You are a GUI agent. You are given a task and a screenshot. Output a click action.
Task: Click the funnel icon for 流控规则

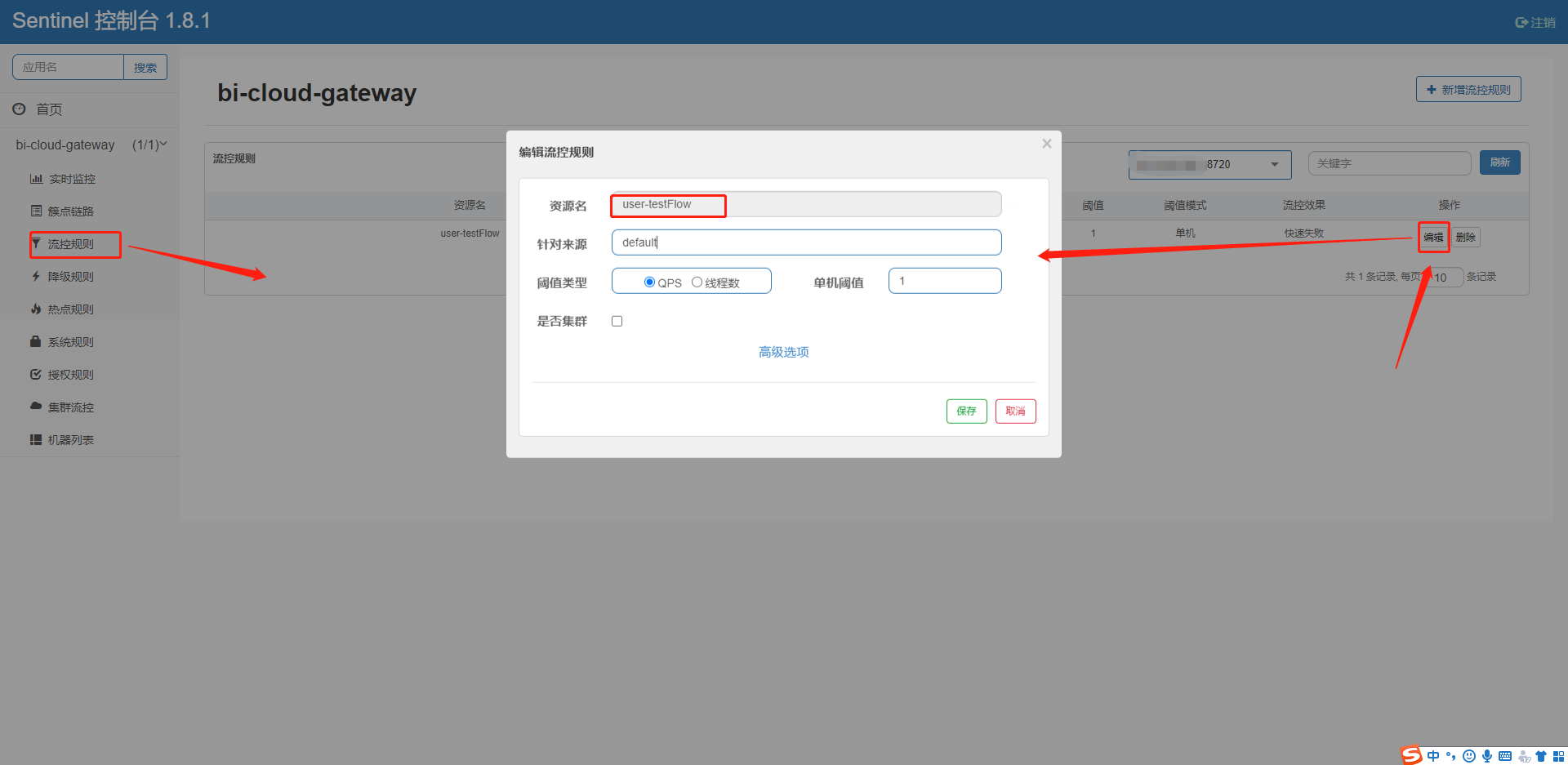pyautogui.click(x=36, y=243)
